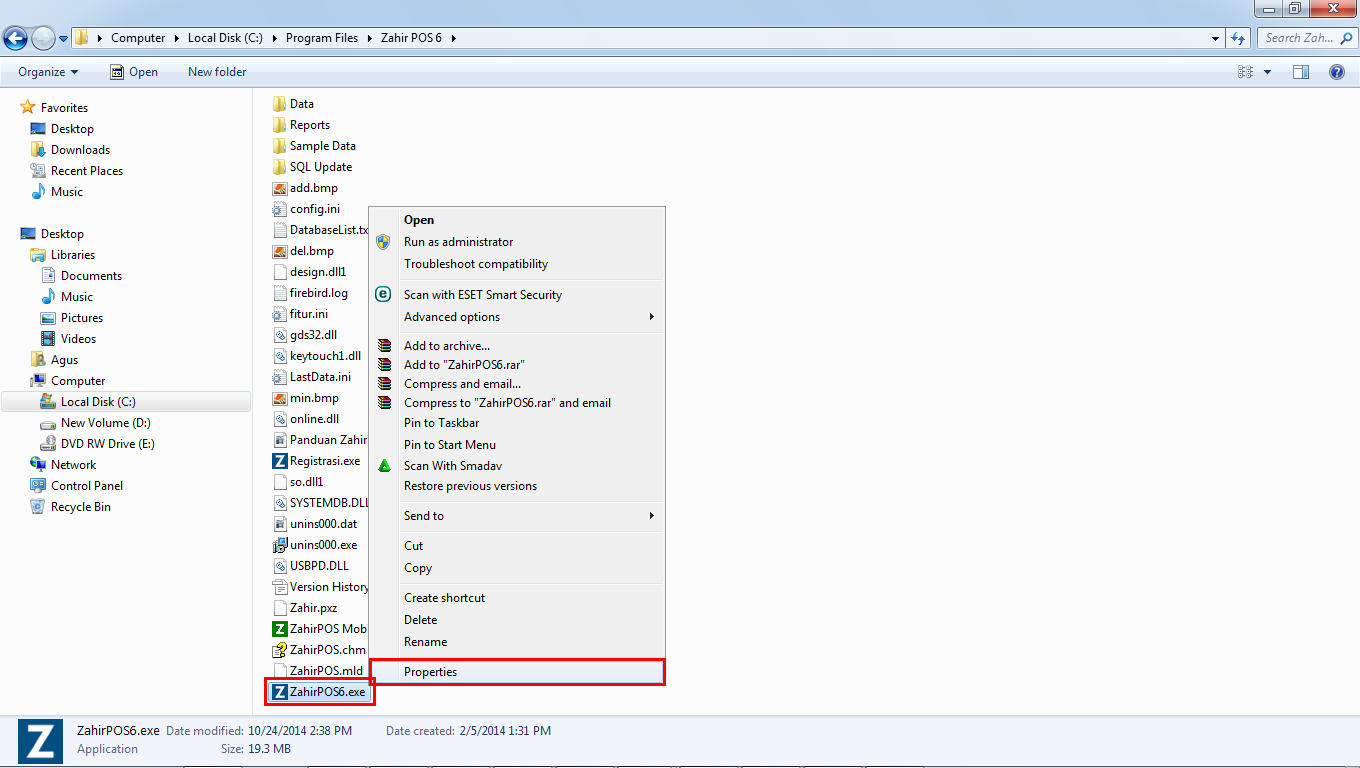Choose Open from the context menu
Image resolution: width=1360 pixels, height=768 pixels.
(x=517, y=220)
